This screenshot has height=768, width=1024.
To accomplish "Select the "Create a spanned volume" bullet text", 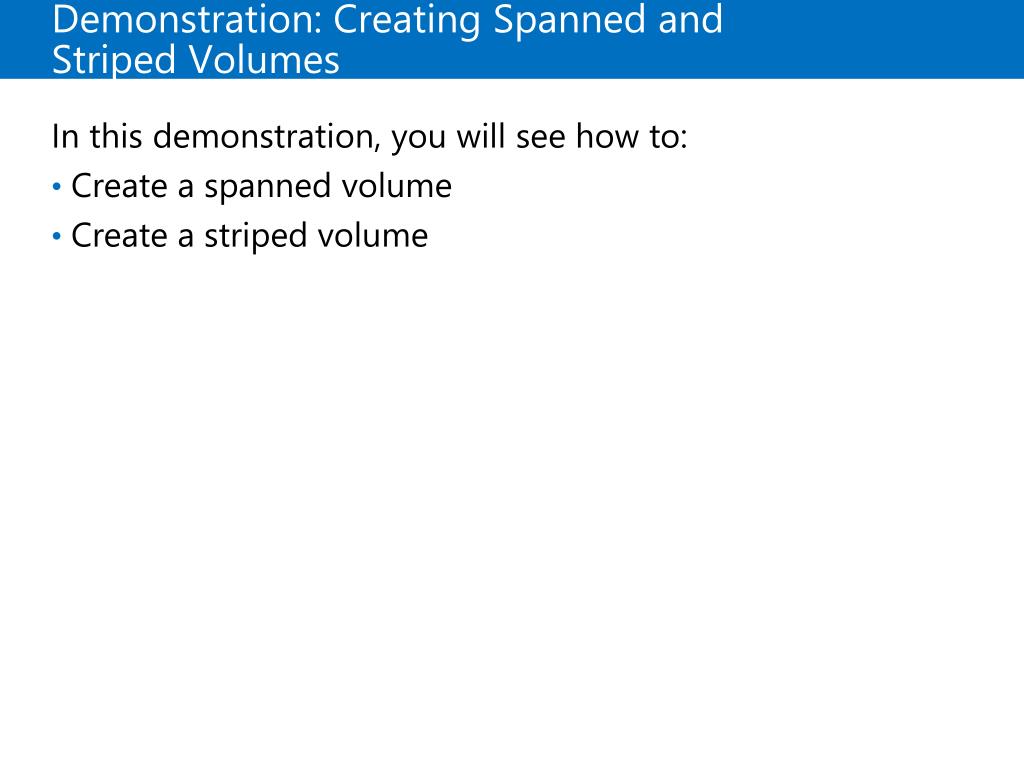I will (x=261, y=187).
